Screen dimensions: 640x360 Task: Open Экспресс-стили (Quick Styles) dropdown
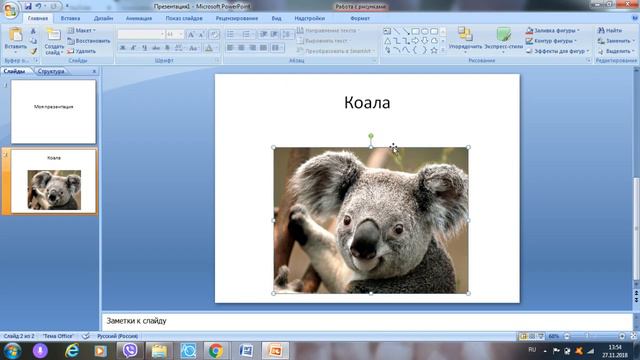tap(503, 39)
